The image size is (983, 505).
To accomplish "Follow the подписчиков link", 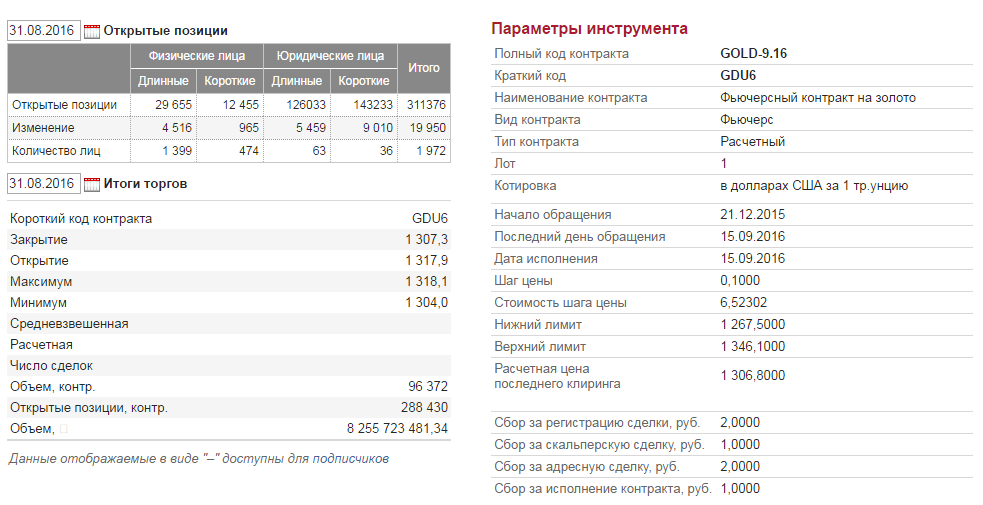I will 350,459.
